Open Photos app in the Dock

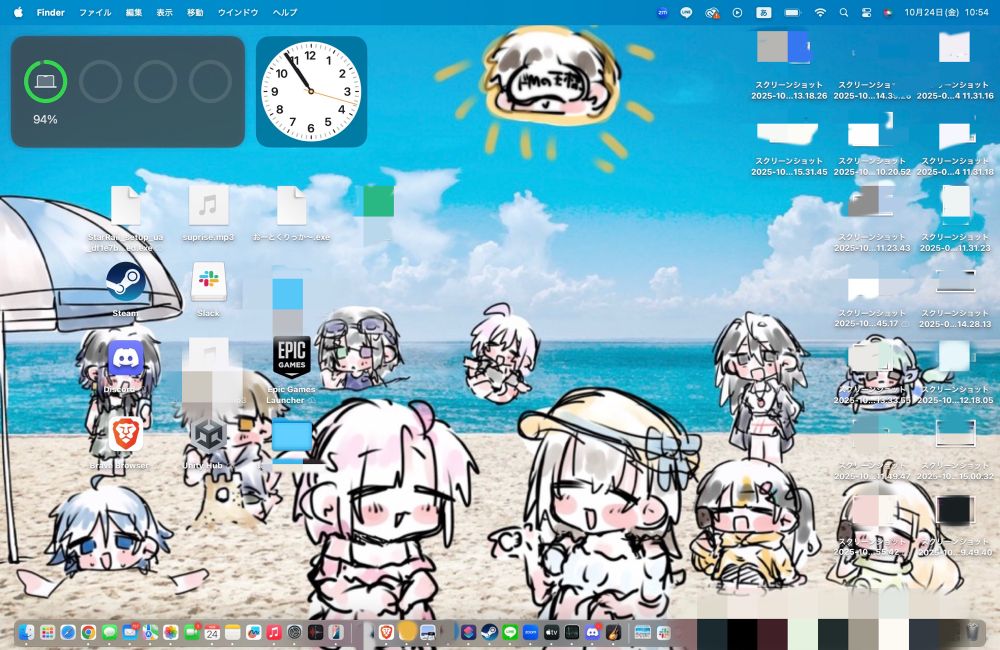point(171,632)
